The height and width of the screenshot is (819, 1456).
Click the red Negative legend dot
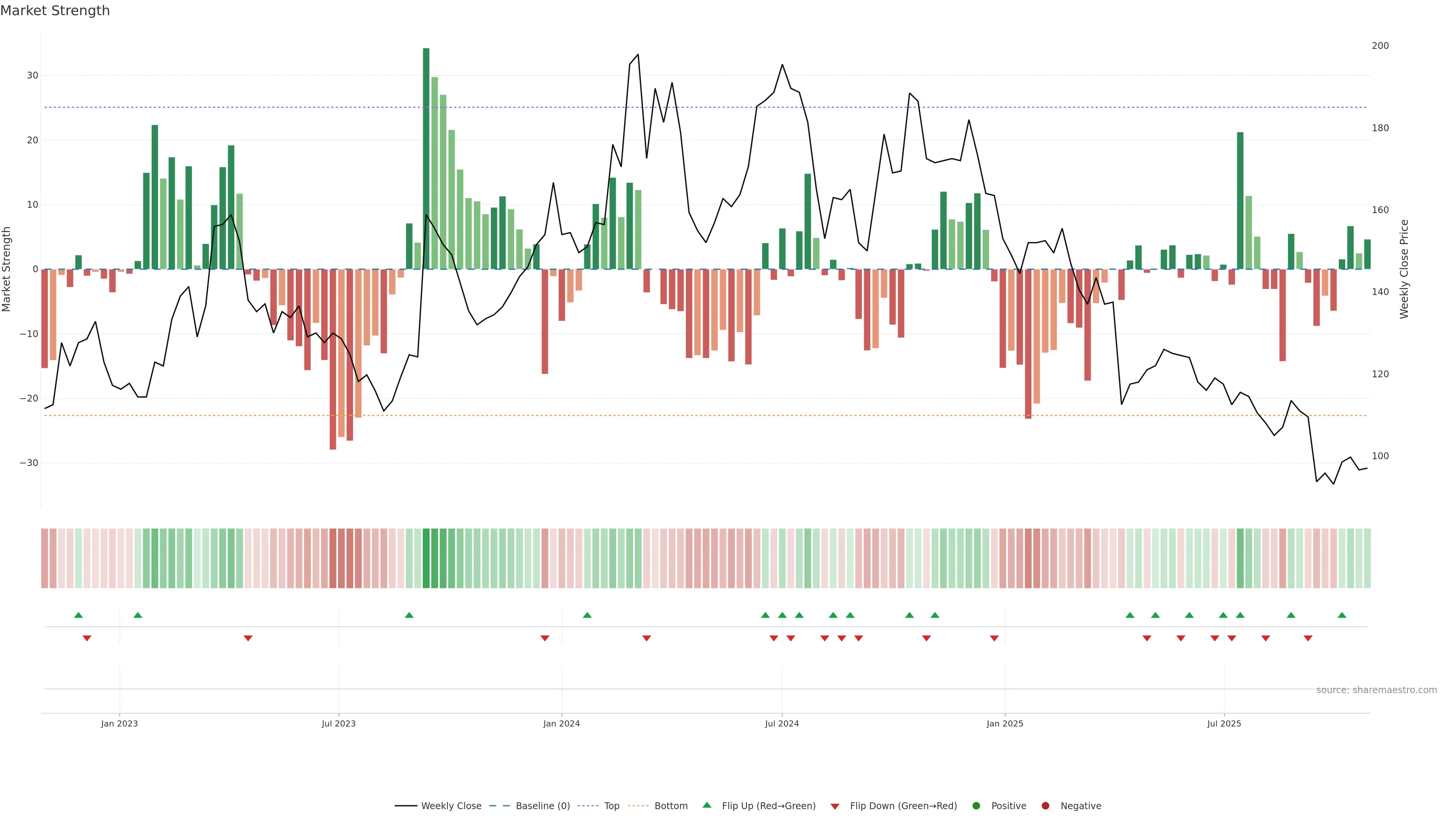[1045, 805]
